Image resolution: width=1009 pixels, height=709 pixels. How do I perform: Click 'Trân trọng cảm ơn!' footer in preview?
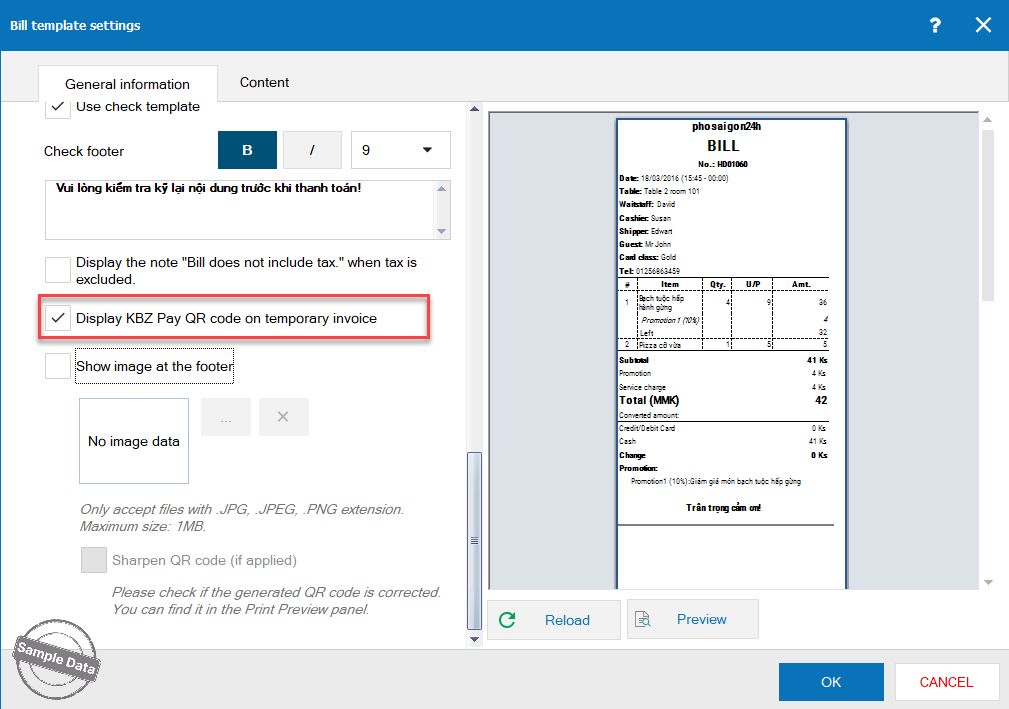[723, 508]
